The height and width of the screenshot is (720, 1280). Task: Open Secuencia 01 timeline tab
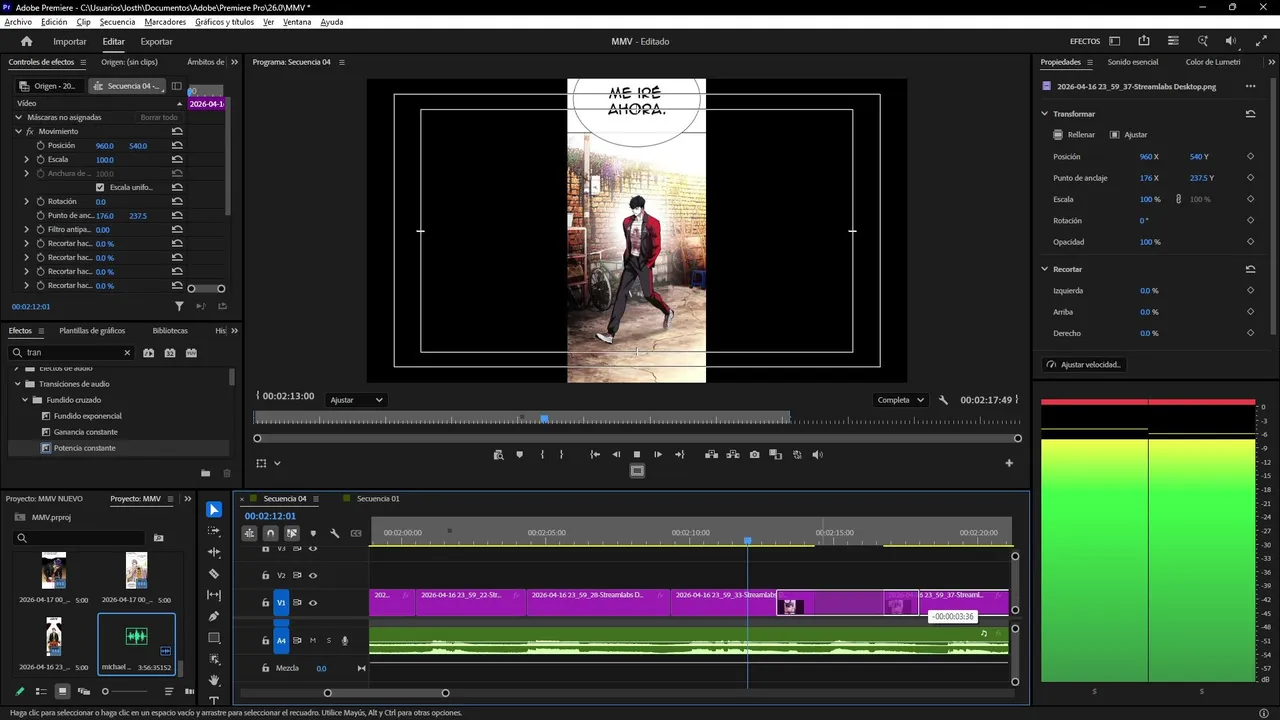pos(378,498)
